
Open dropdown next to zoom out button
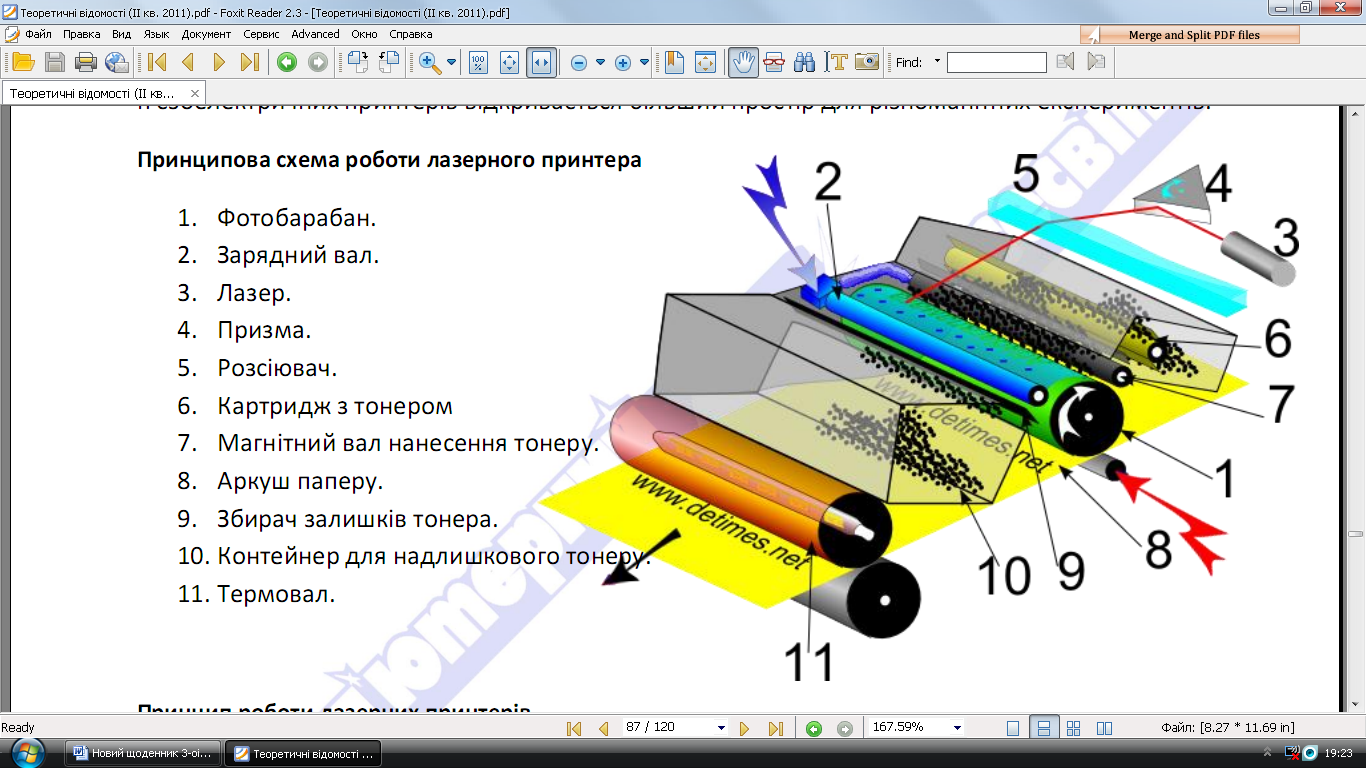tap(600, 62)
